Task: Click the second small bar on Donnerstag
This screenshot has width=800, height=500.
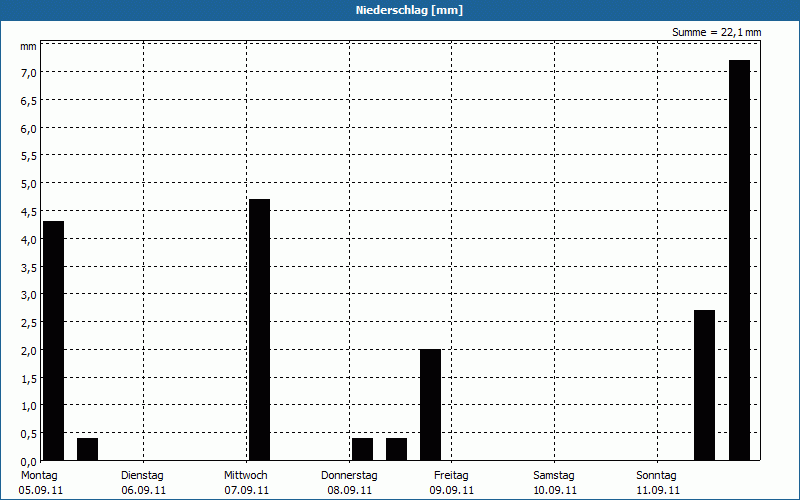Action: pos(396,449)
